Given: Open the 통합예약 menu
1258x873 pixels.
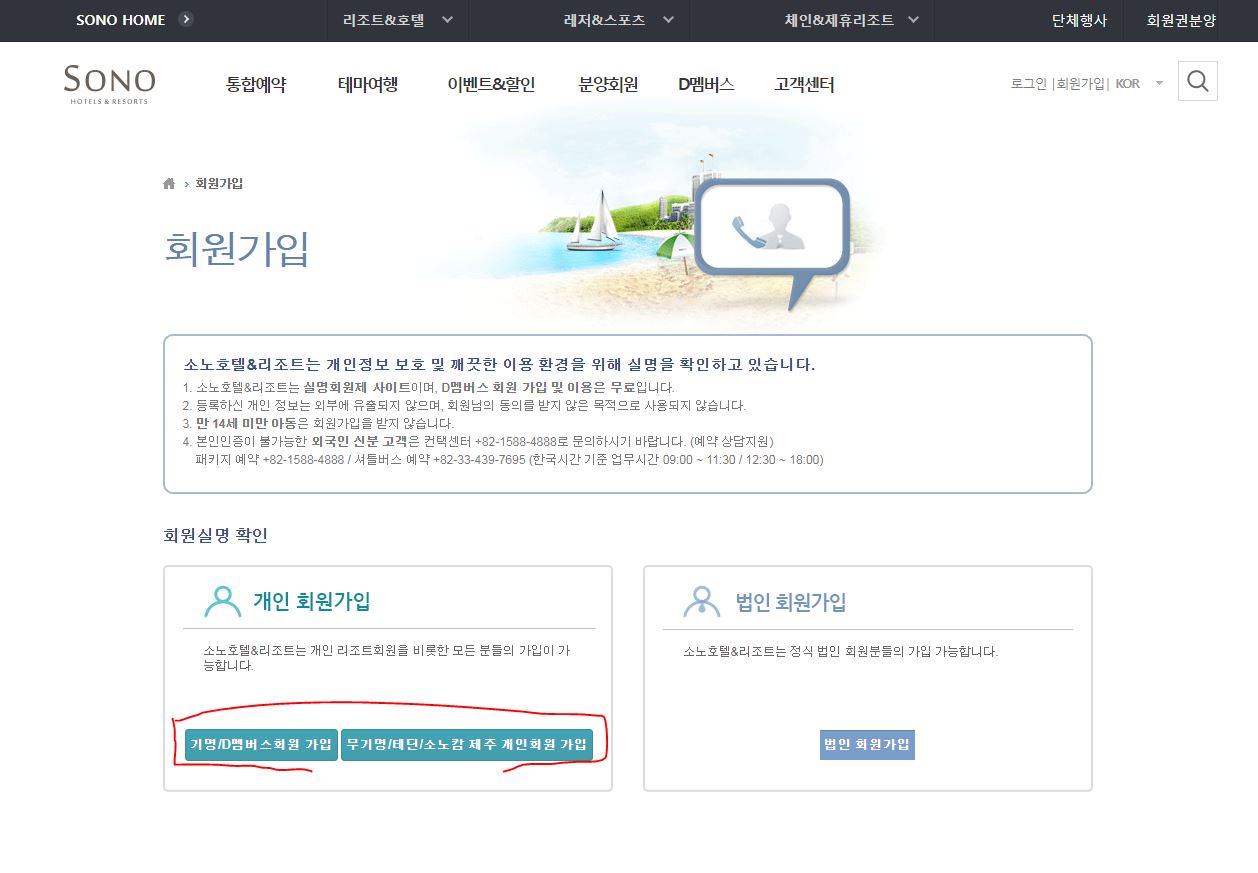Looking at the screenshot, I should point(256,85).
